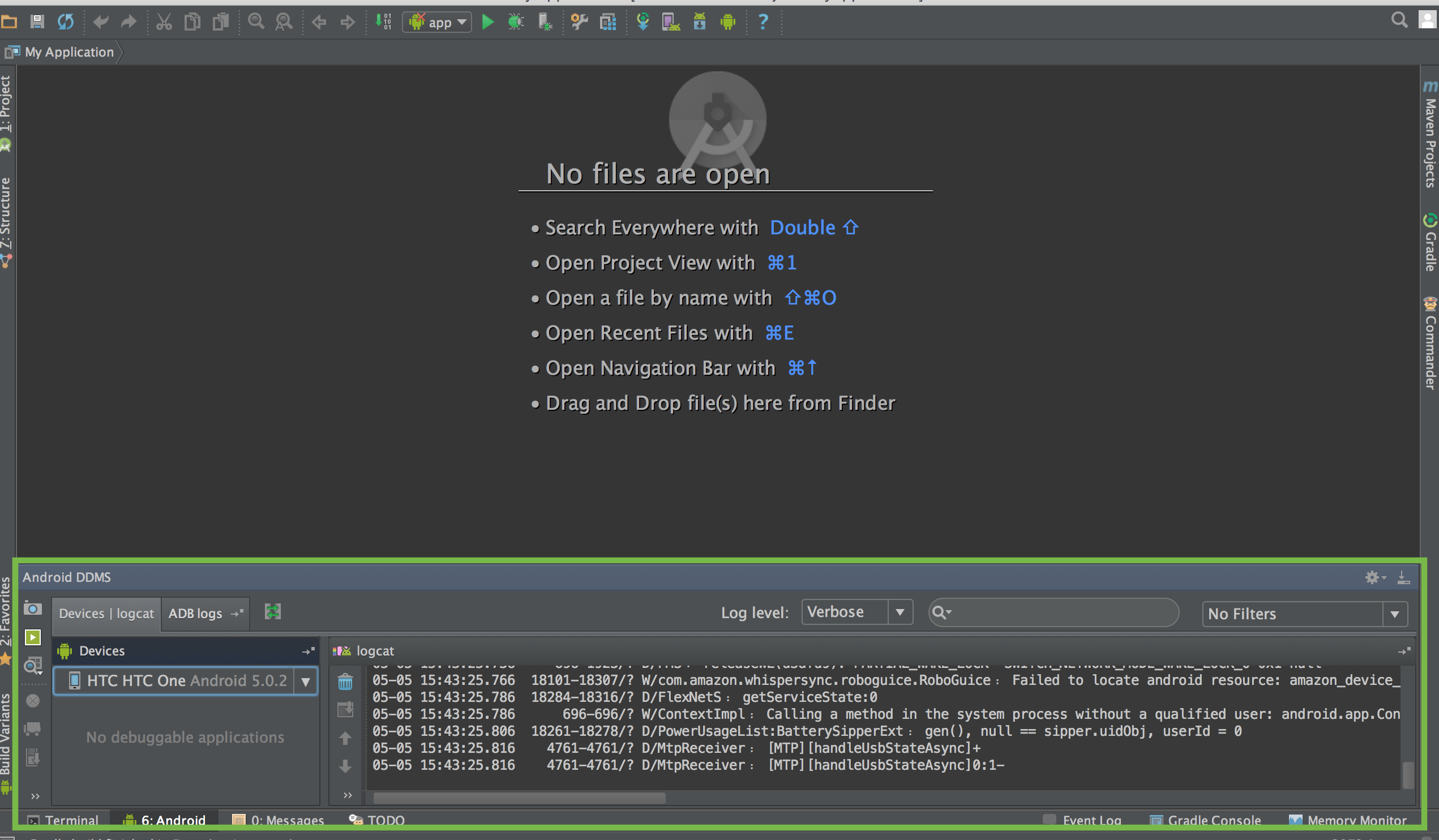Click the logcat horizontal scrollbar thumb
Image resolution: width=1439 pixels, height=840 pixels.
click(519, 798)
